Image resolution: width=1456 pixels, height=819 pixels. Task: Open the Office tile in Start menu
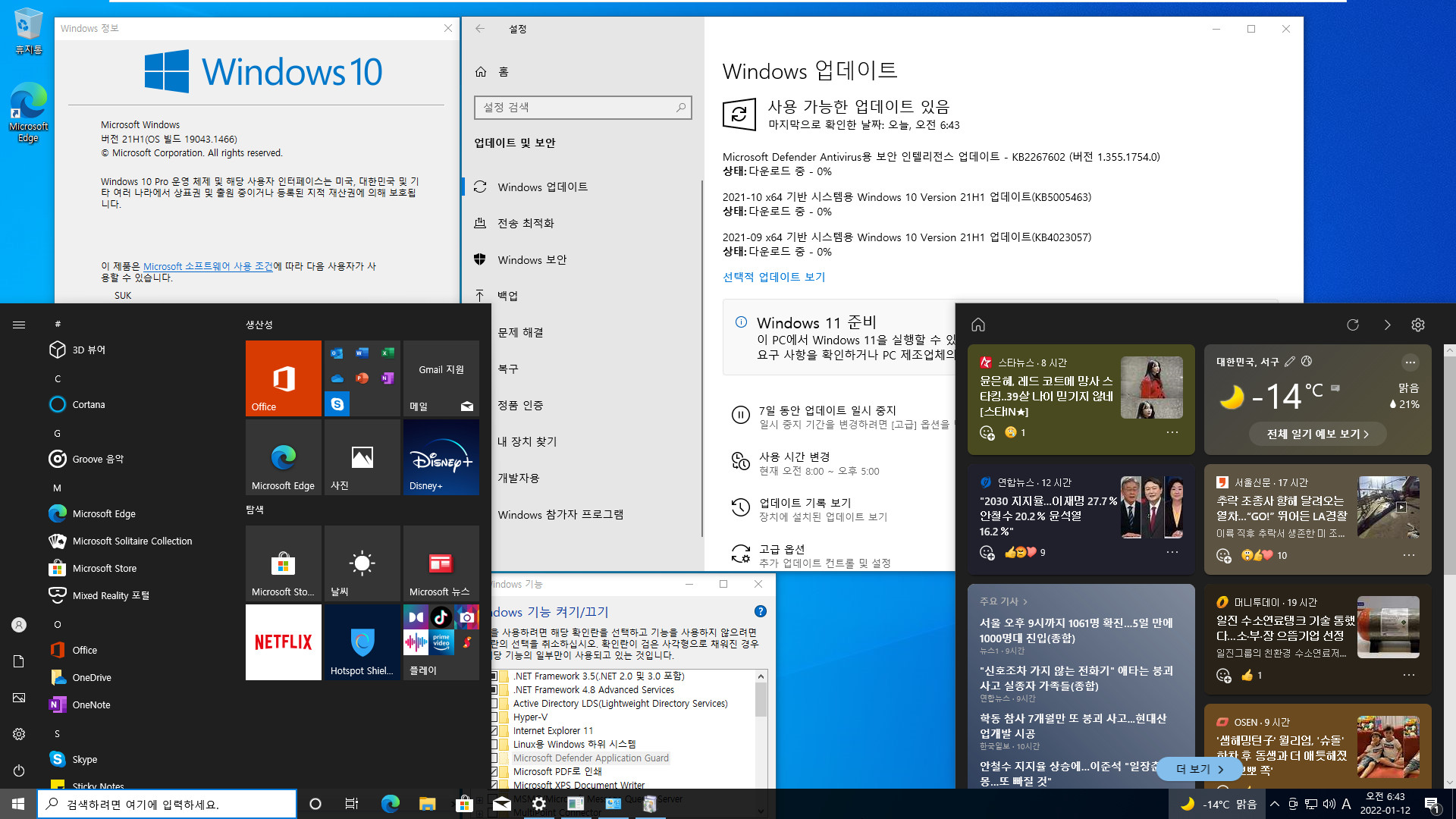[283, 378]
